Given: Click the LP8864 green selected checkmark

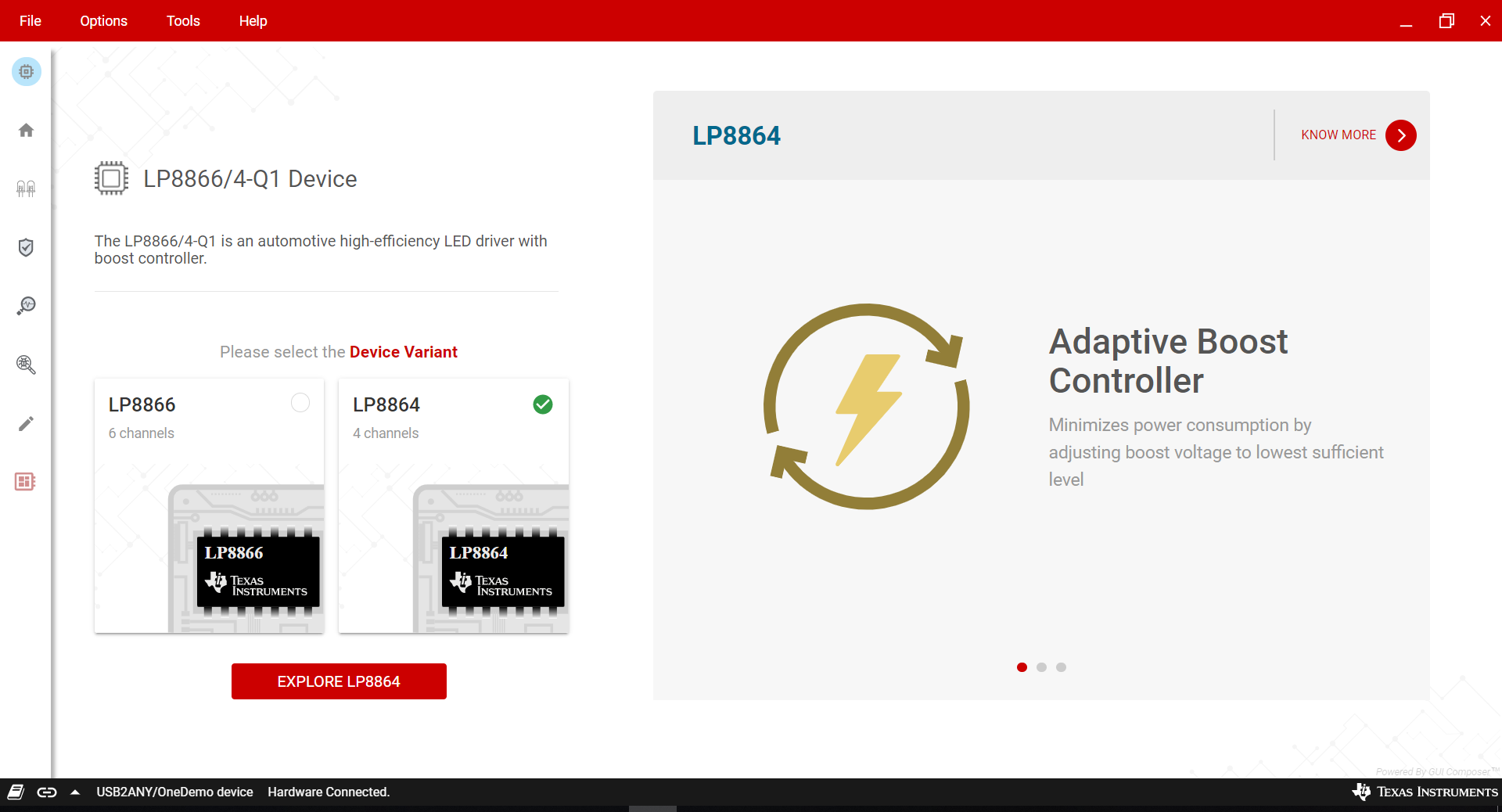Looking at the screenshot, I should pos(543,404).
